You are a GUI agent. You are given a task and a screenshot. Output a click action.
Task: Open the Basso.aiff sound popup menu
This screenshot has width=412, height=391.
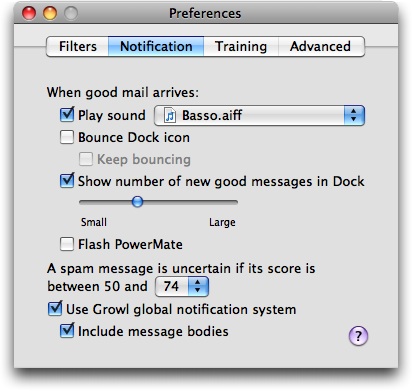pos(259,116)
